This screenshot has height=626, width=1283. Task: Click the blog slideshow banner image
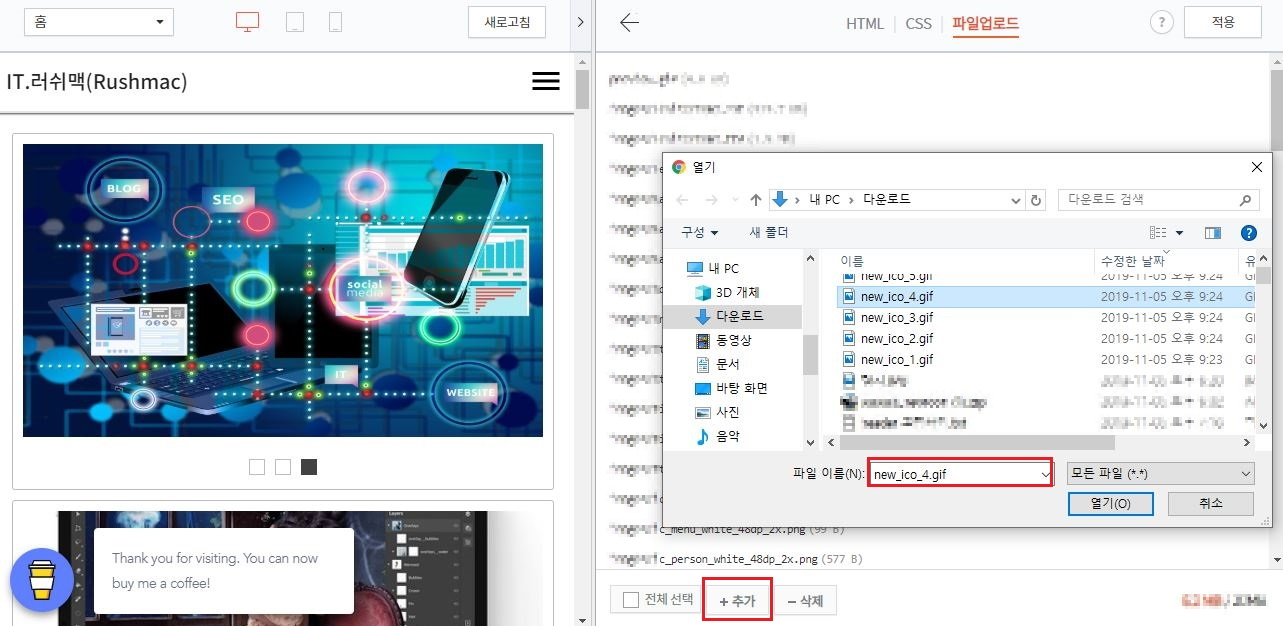[x=283, y=290]
